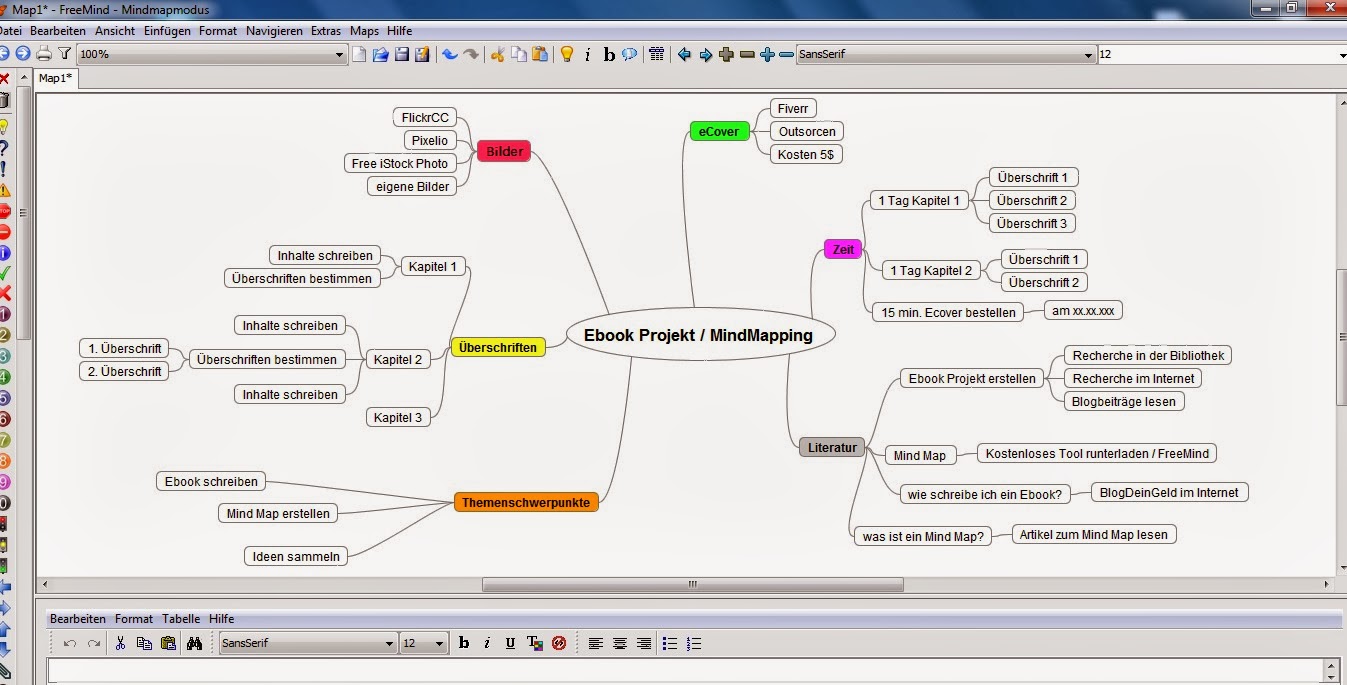The image size is (1347, 685).
Task: Add the blue info icon from sidebar
Action: (4, 253)
